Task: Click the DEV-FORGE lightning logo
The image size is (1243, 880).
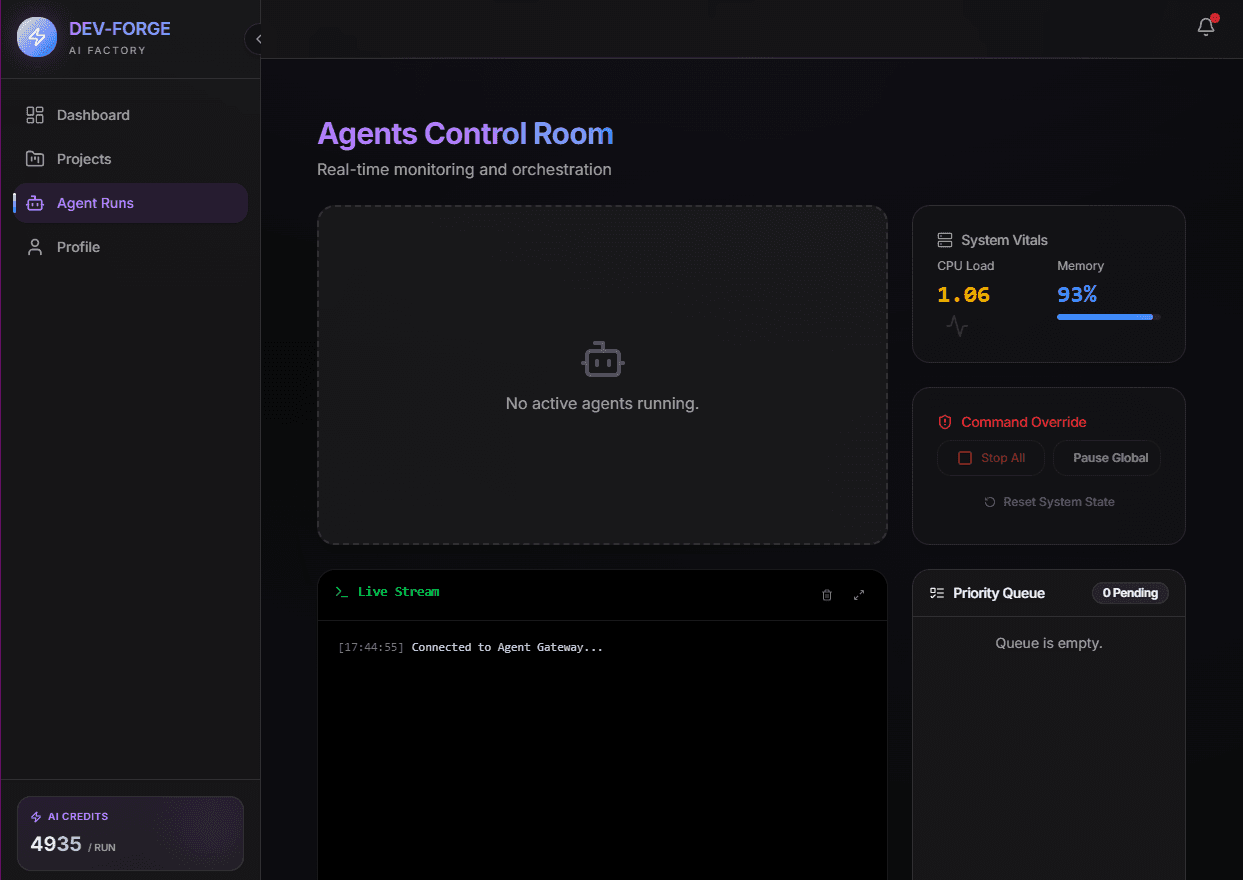Action: click(36, 38)
